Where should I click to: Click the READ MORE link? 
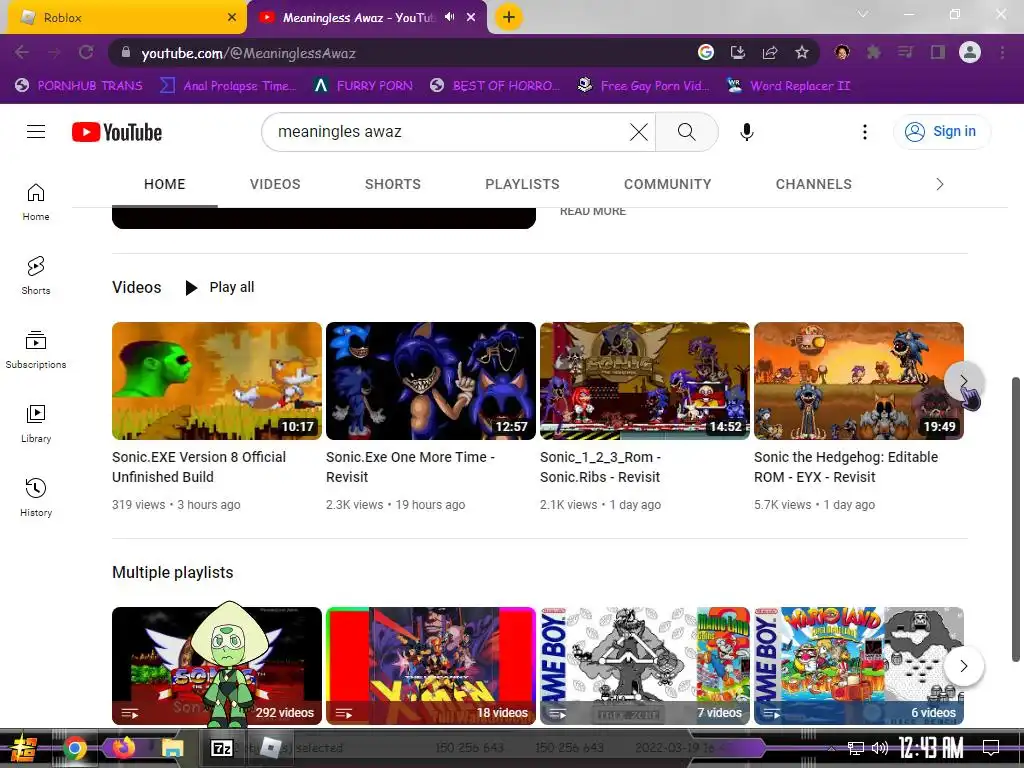[x=593, y=211]
